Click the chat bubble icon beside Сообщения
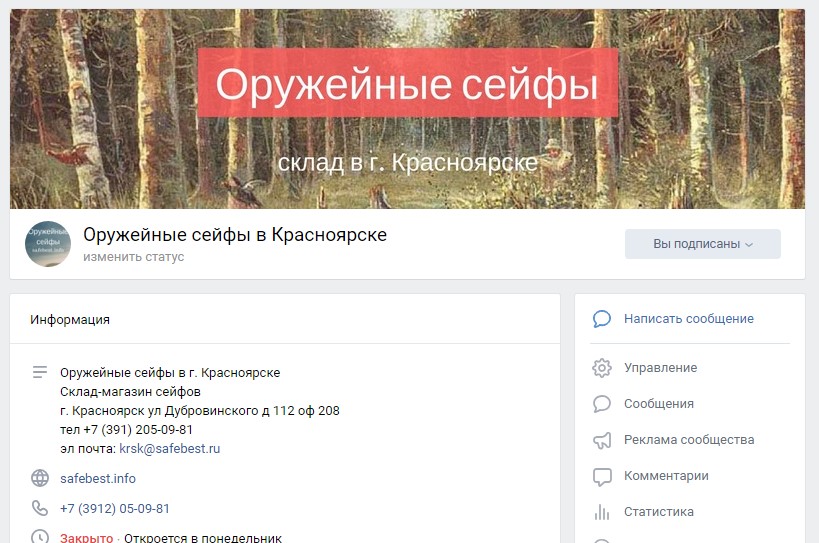Viewport: 819px width, 543px height. click(x=602, y=404)
